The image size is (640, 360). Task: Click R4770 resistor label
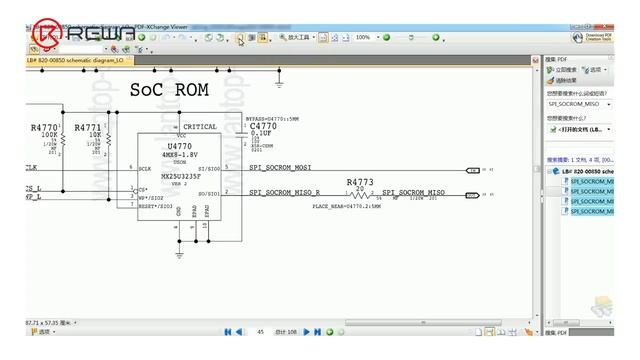[44, 128]
